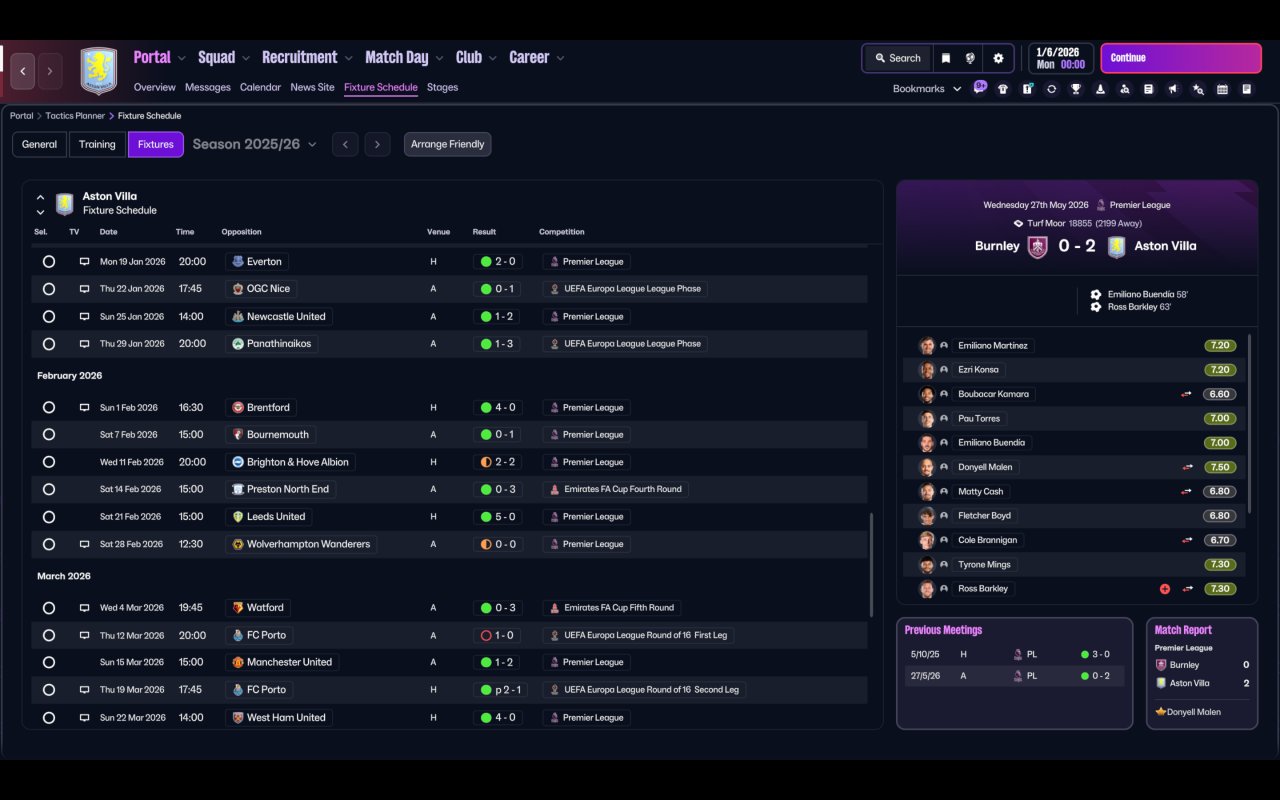Screen dimensions: 1280x800
Task: Click the globe world icon in top bar
Action: click(970, 58)
